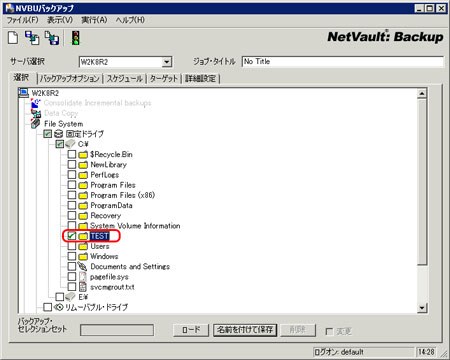Click the C:¥ drive icon
Viewport: 450px width, 360px height.
(x=70, y=144)
